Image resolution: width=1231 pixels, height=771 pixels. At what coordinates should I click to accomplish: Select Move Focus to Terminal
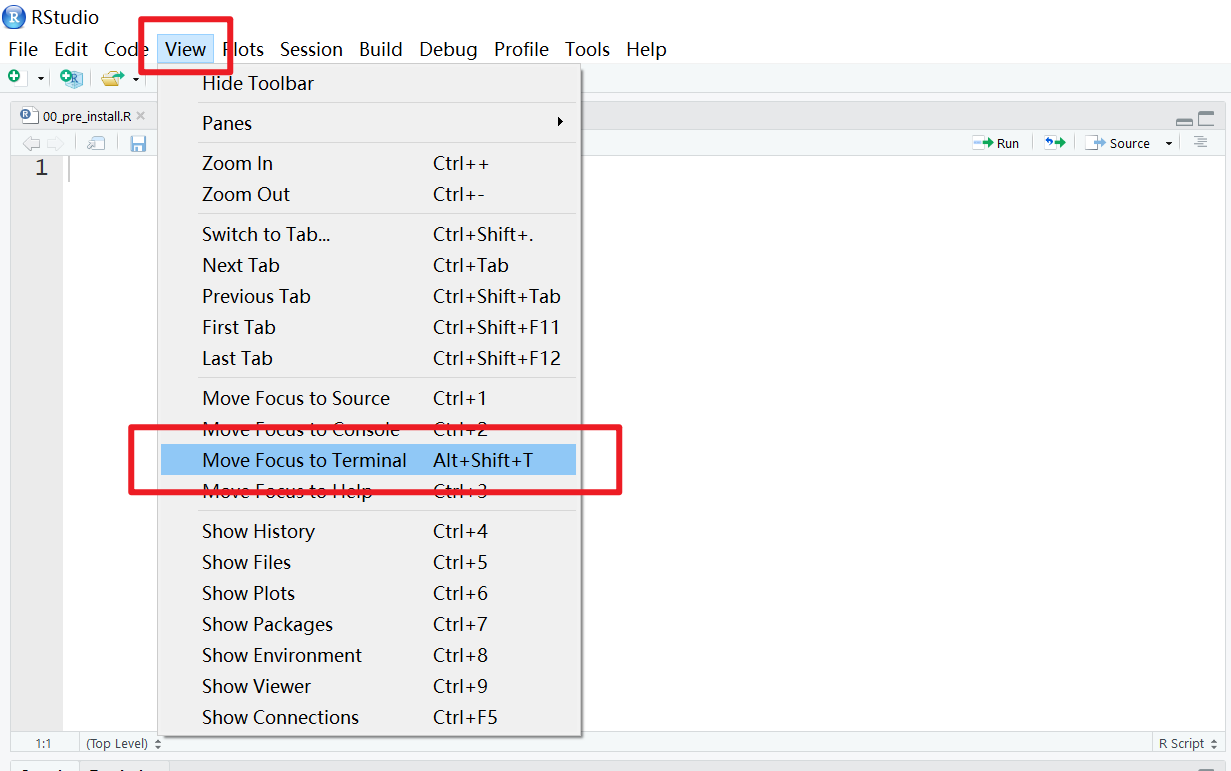click(x=369, y=460)
